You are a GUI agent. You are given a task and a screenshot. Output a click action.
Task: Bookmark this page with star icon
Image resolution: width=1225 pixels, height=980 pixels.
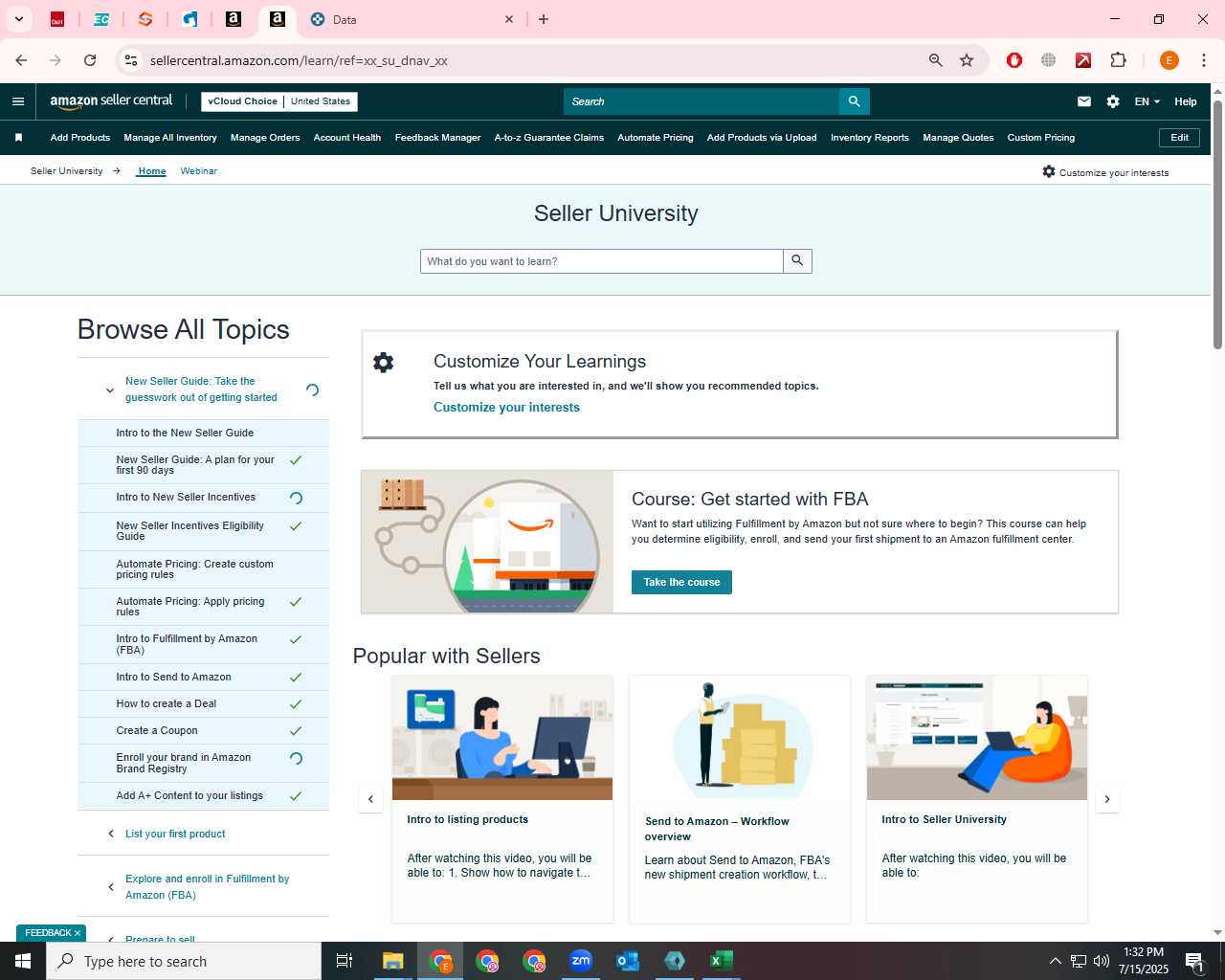pos(967,60)
